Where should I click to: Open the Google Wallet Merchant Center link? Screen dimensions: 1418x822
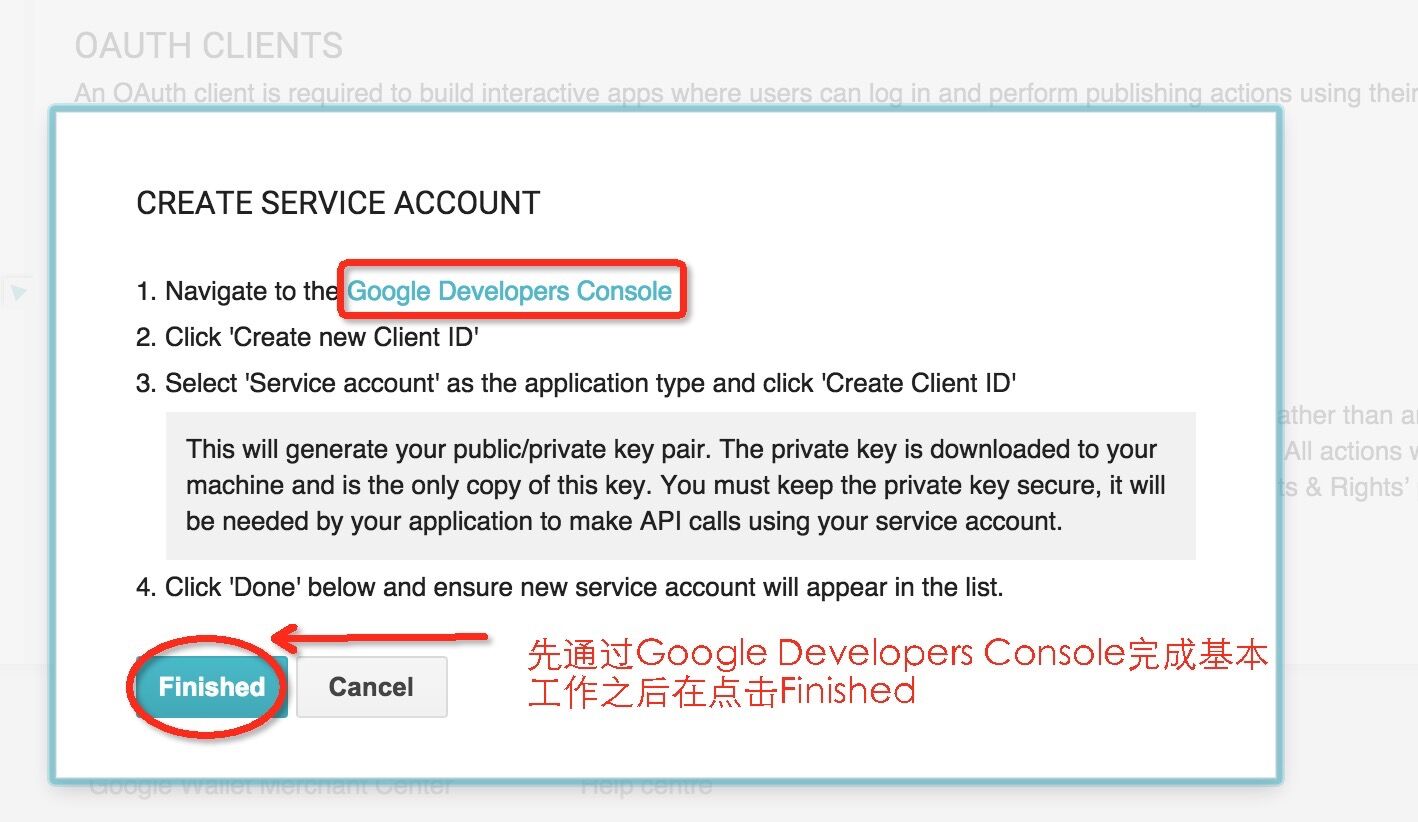pyautogui.click(x=271, y=787)
